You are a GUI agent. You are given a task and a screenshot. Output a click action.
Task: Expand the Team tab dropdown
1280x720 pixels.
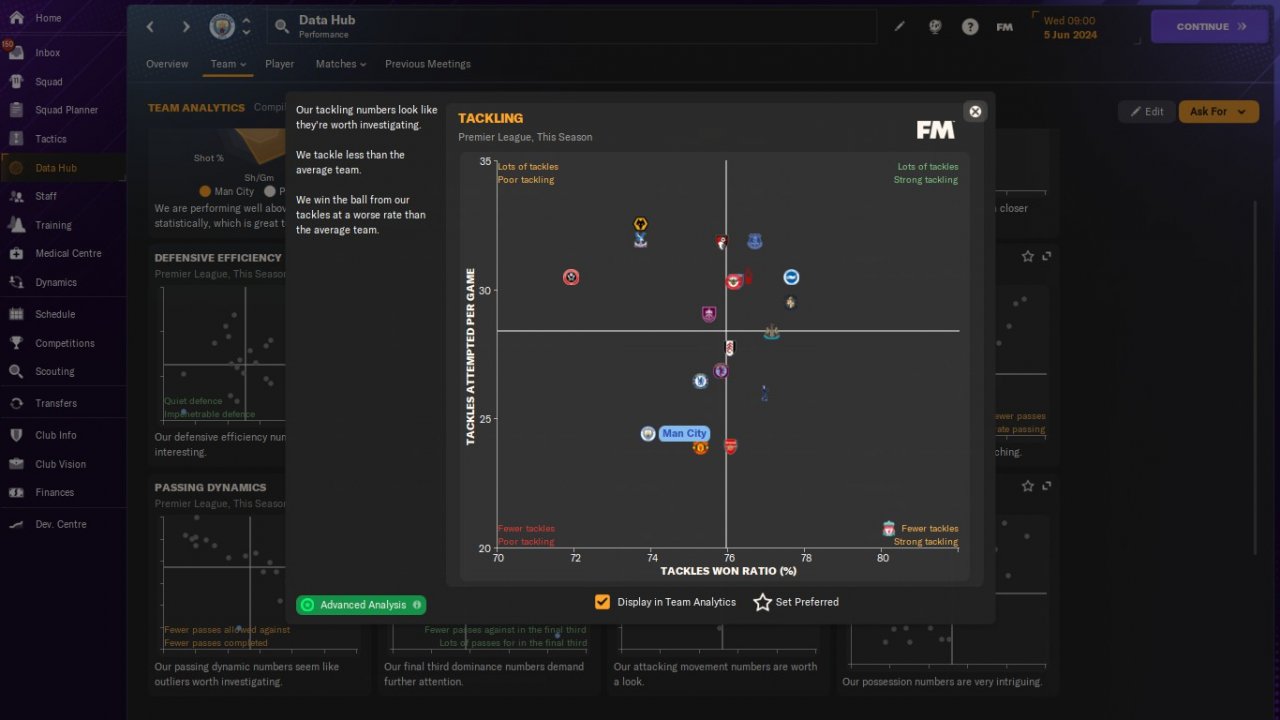[228, 64]
